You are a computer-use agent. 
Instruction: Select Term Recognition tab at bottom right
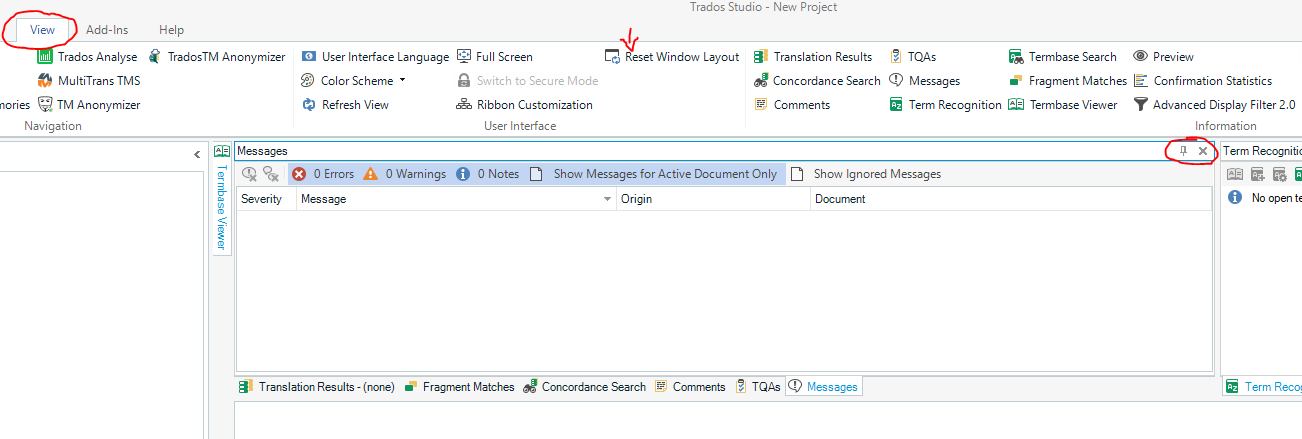click(x=1263, y=387)
